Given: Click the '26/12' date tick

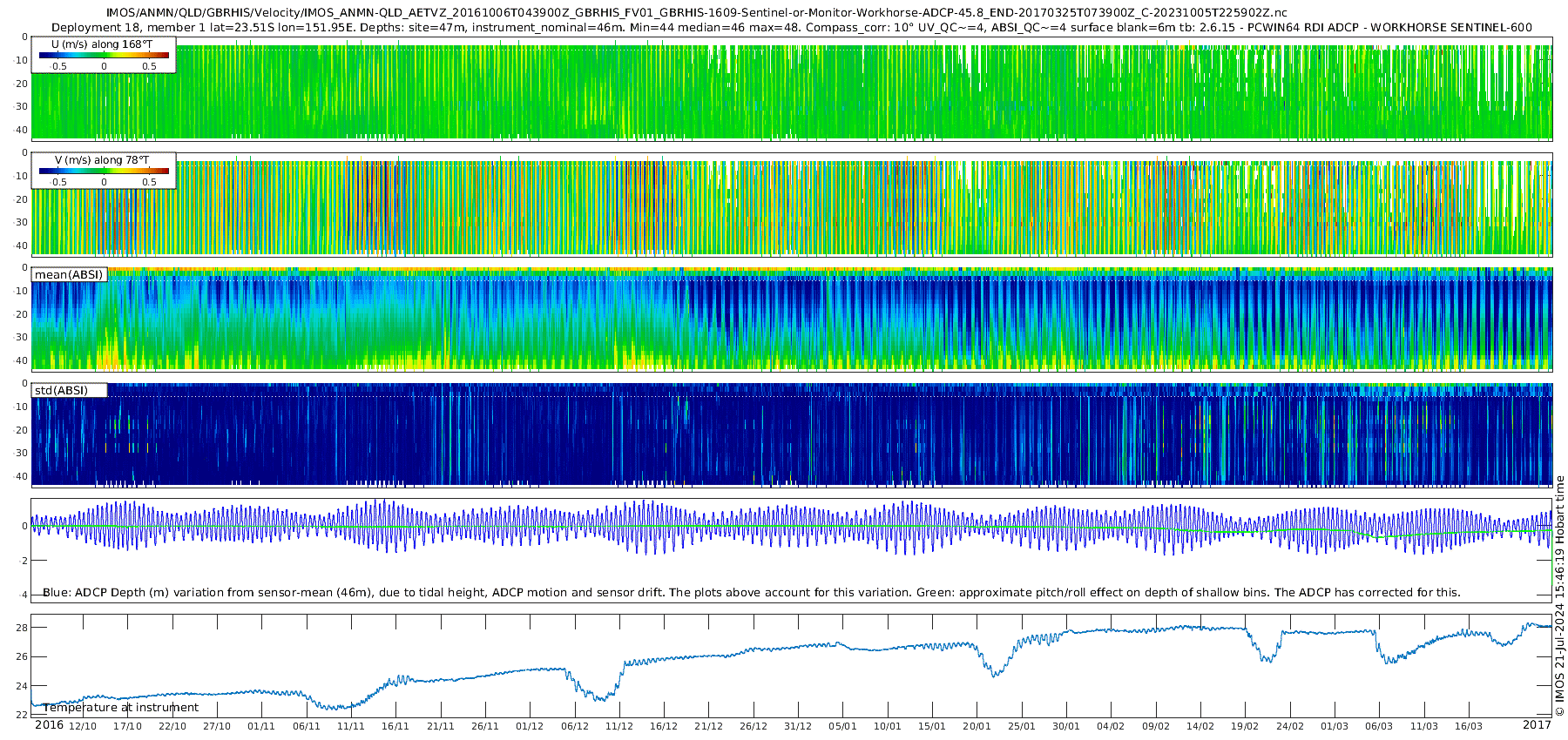Looking at the screenshot, I should pos(754,726).
